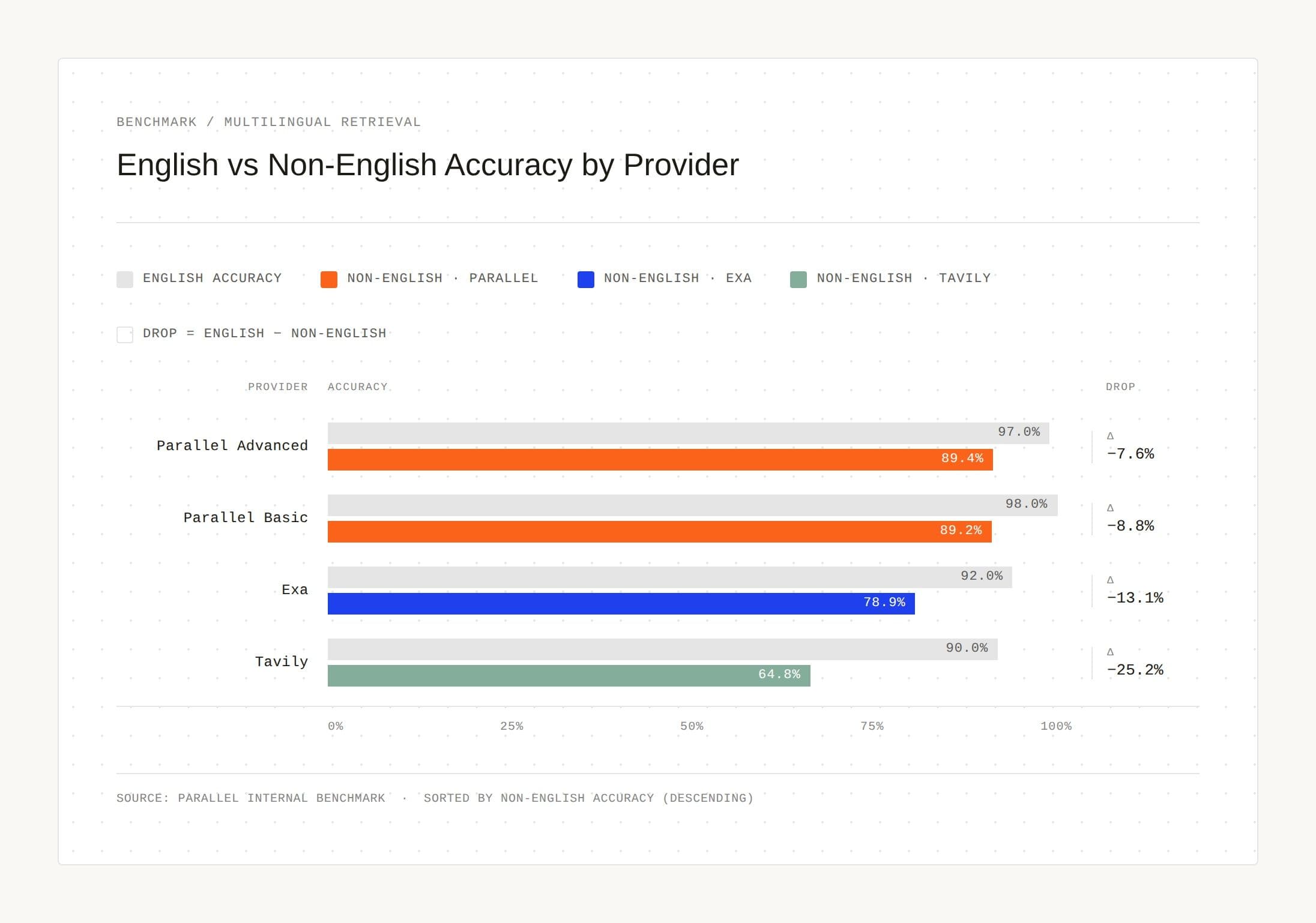Select the blue Exa 78.9% bar
The height and width of the screenshot is (923, 1316).
click(x=621, y=604)
